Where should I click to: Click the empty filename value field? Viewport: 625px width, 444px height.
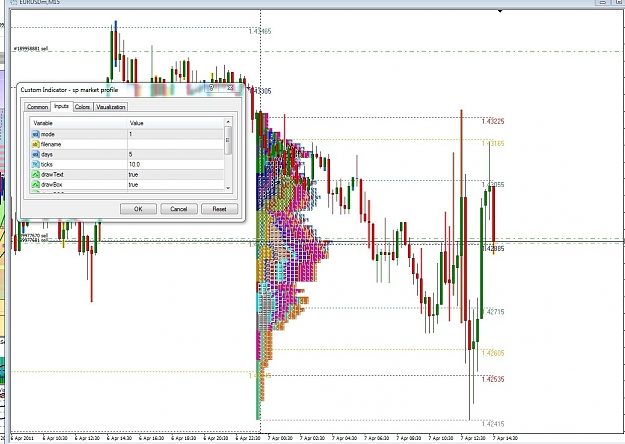(175, 144)
